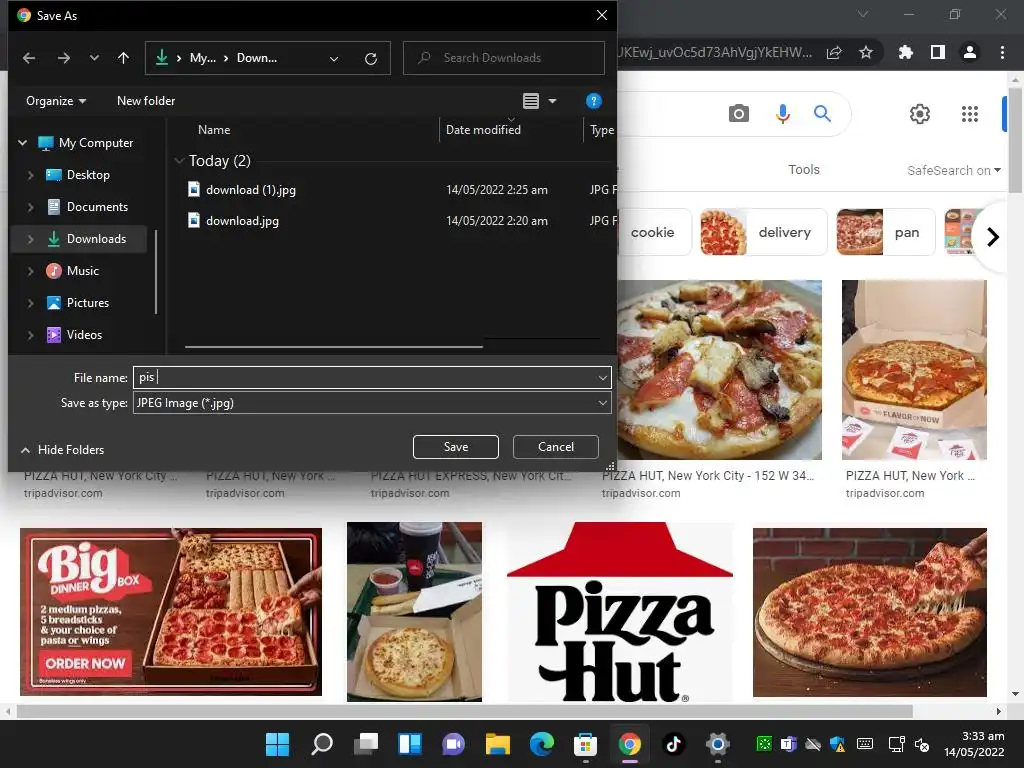The height and width of the screenshot is (768, 1024).
Task: Open Flavor of Now pizza box image
Action: click(x=914, y=370)
